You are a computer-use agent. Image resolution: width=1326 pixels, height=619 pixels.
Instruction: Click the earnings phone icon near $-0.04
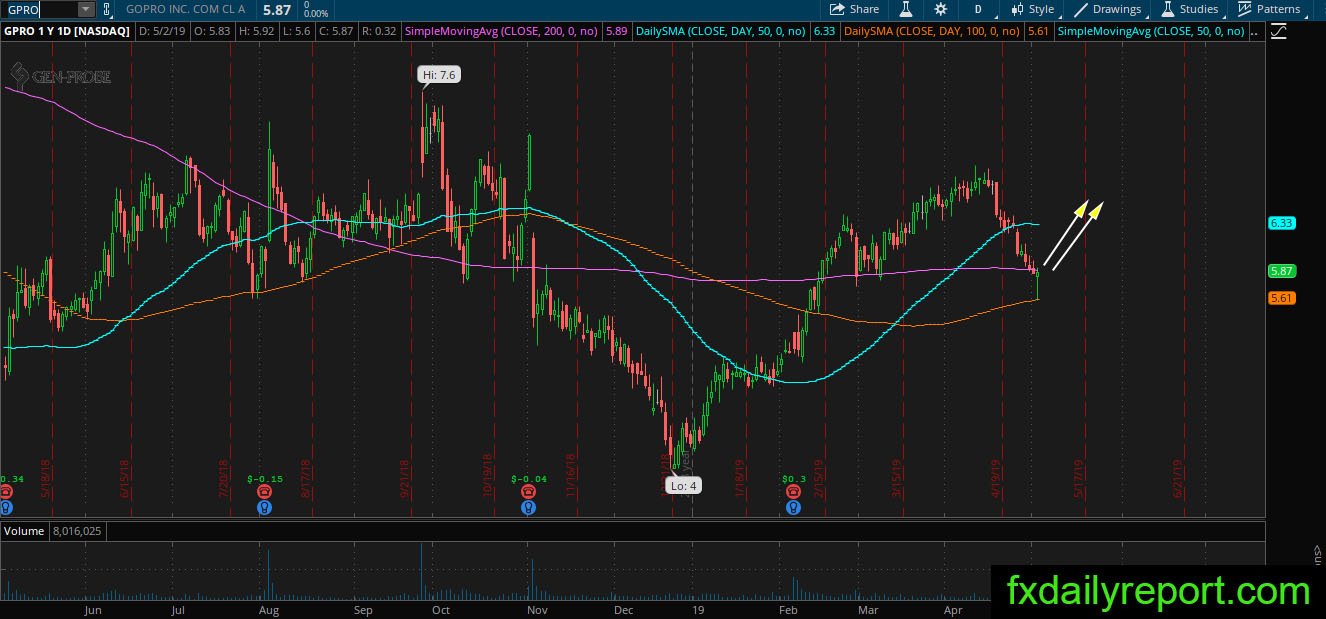click(528, 492)
